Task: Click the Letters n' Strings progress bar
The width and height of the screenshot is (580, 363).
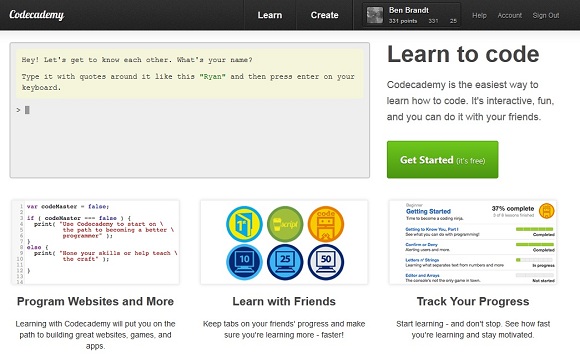Action: pos(535,260)
